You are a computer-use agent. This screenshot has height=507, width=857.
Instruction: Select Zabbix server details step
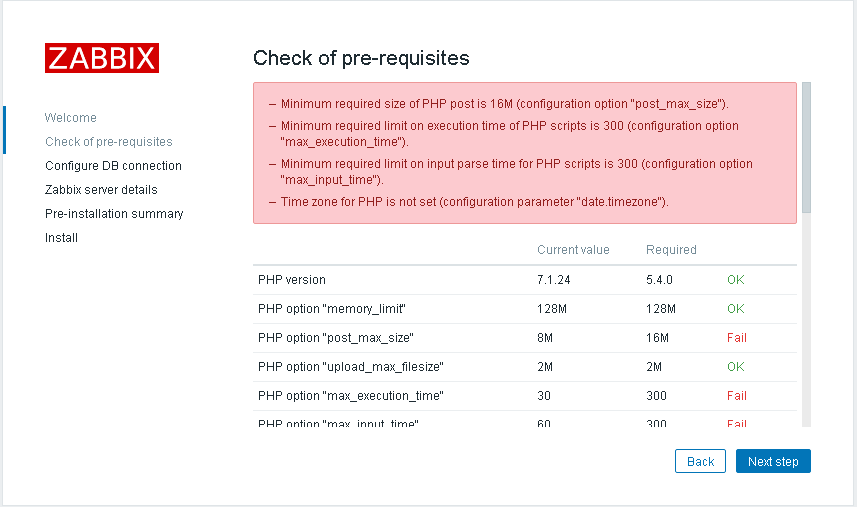coord(101,190)
